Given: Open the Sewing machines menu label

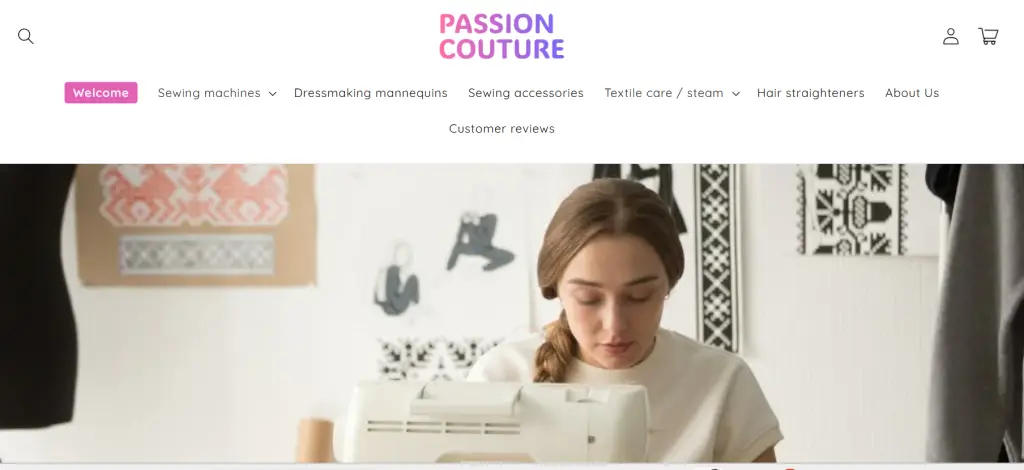Looking at the screenshot, I should [x=209, y=93].
